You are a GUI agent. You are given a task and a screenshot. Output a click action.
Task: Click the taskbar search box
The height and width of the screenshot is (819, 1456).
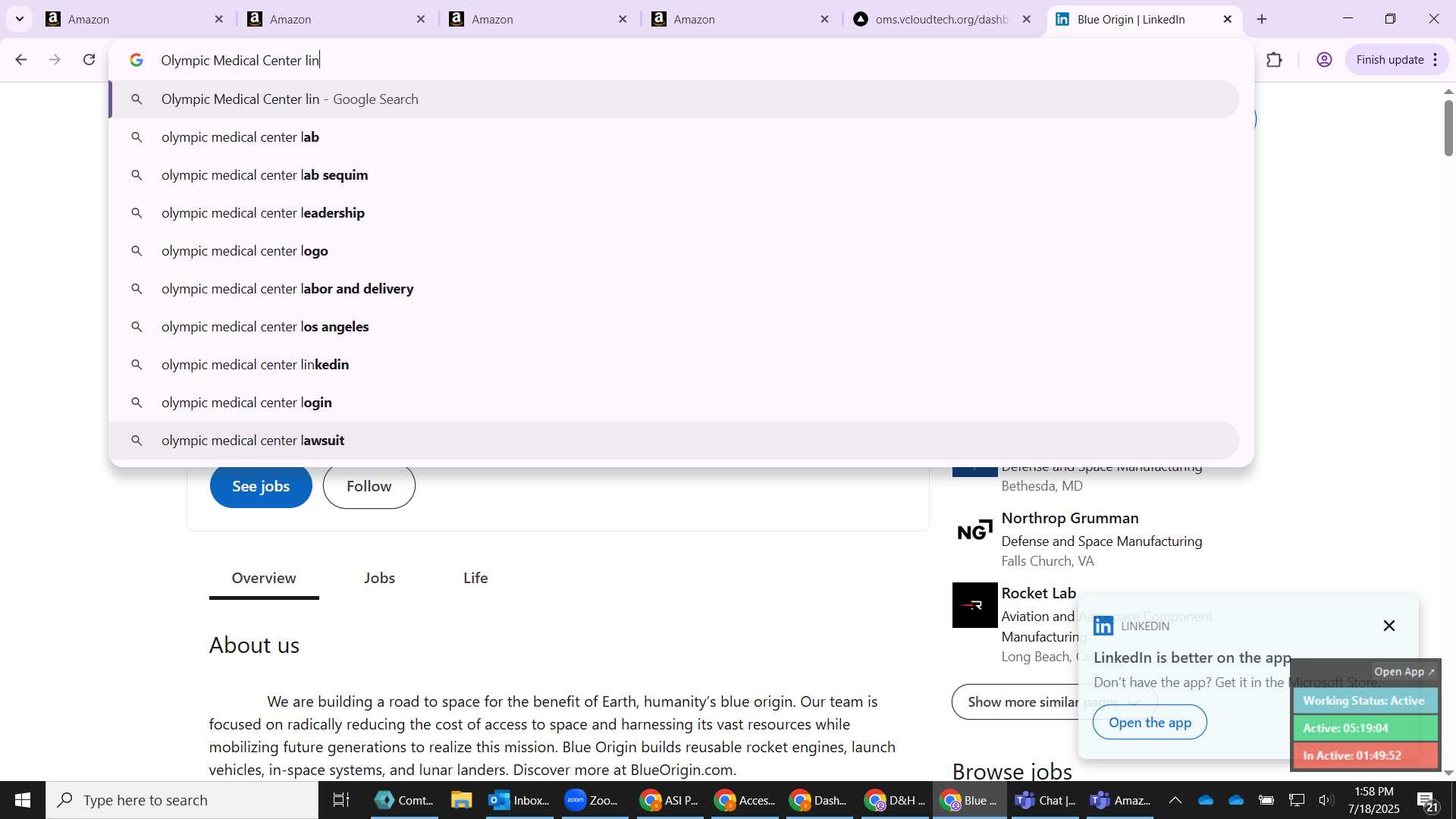click(182, 800)
